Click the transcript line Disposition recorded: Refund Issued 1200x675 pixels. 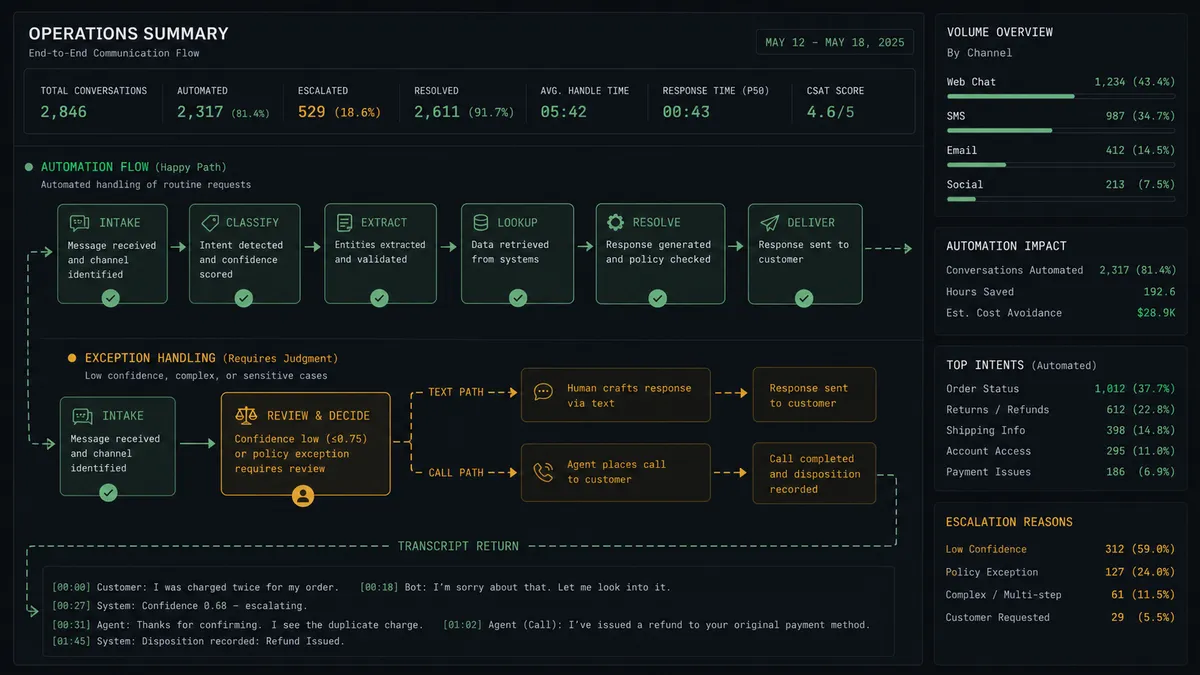tap(198, 641)
